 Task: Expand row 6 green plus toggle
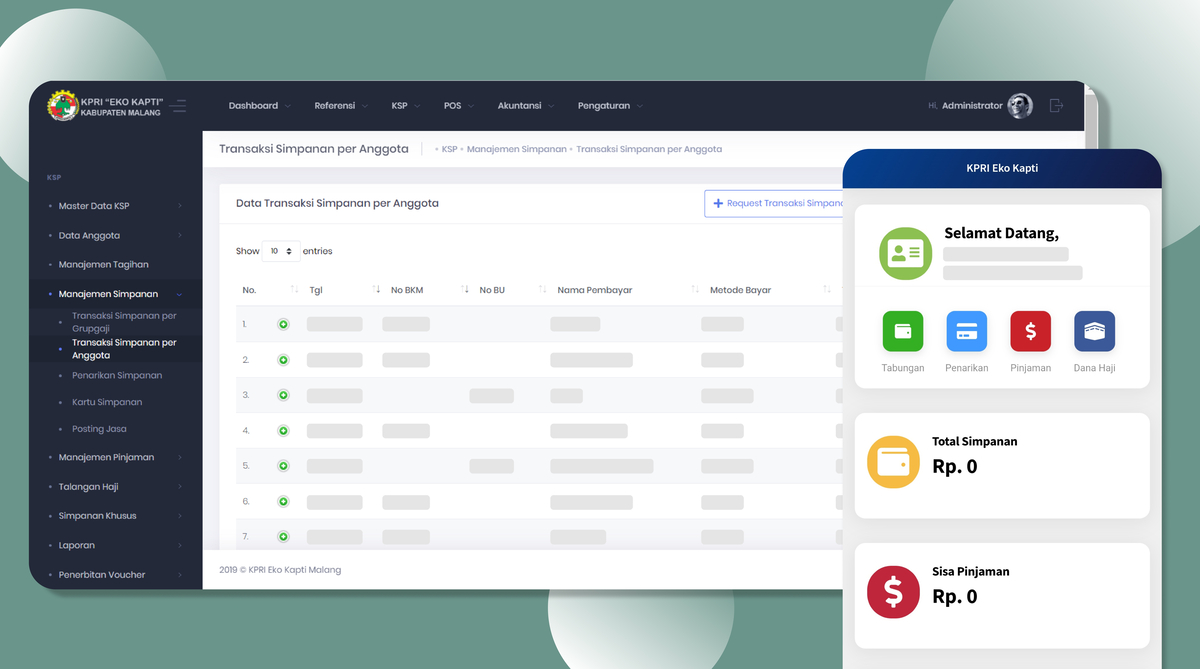pyautogui.click(x=283, y=501)
